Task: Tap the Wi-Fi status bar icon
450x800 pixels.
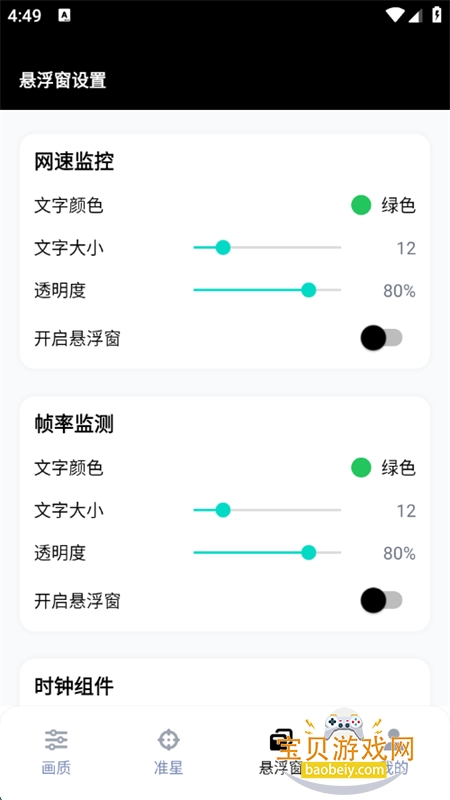Action: pos(394,15)
